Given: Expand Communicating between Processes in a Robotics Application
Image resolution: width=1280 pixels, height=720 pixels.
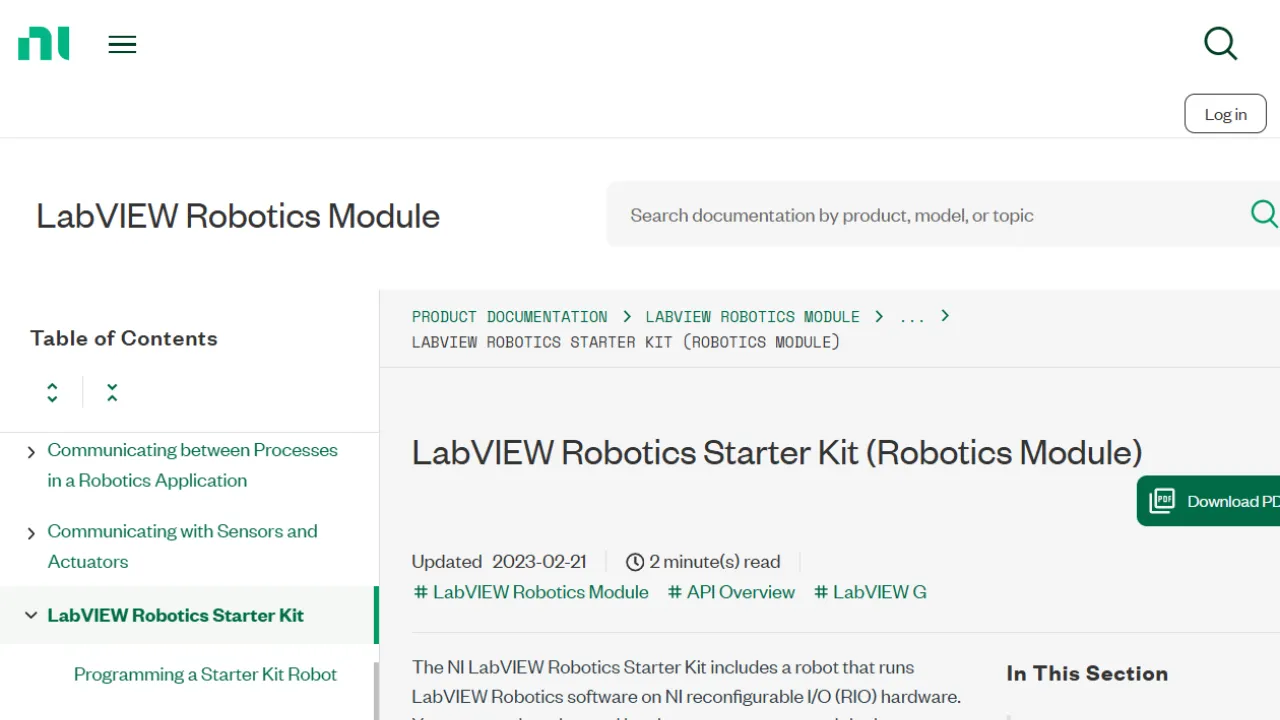Looking at the screenshot, I should coord(31,450).
